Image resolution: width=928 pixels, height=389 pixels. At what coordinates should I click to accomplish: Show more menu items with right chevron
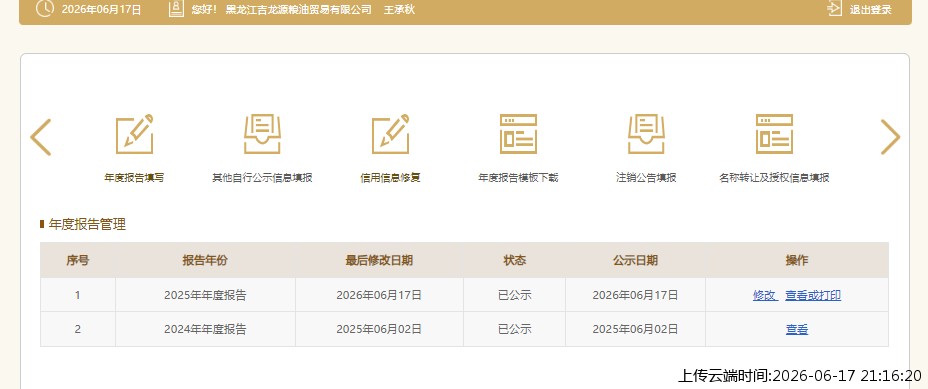point(890,137)
